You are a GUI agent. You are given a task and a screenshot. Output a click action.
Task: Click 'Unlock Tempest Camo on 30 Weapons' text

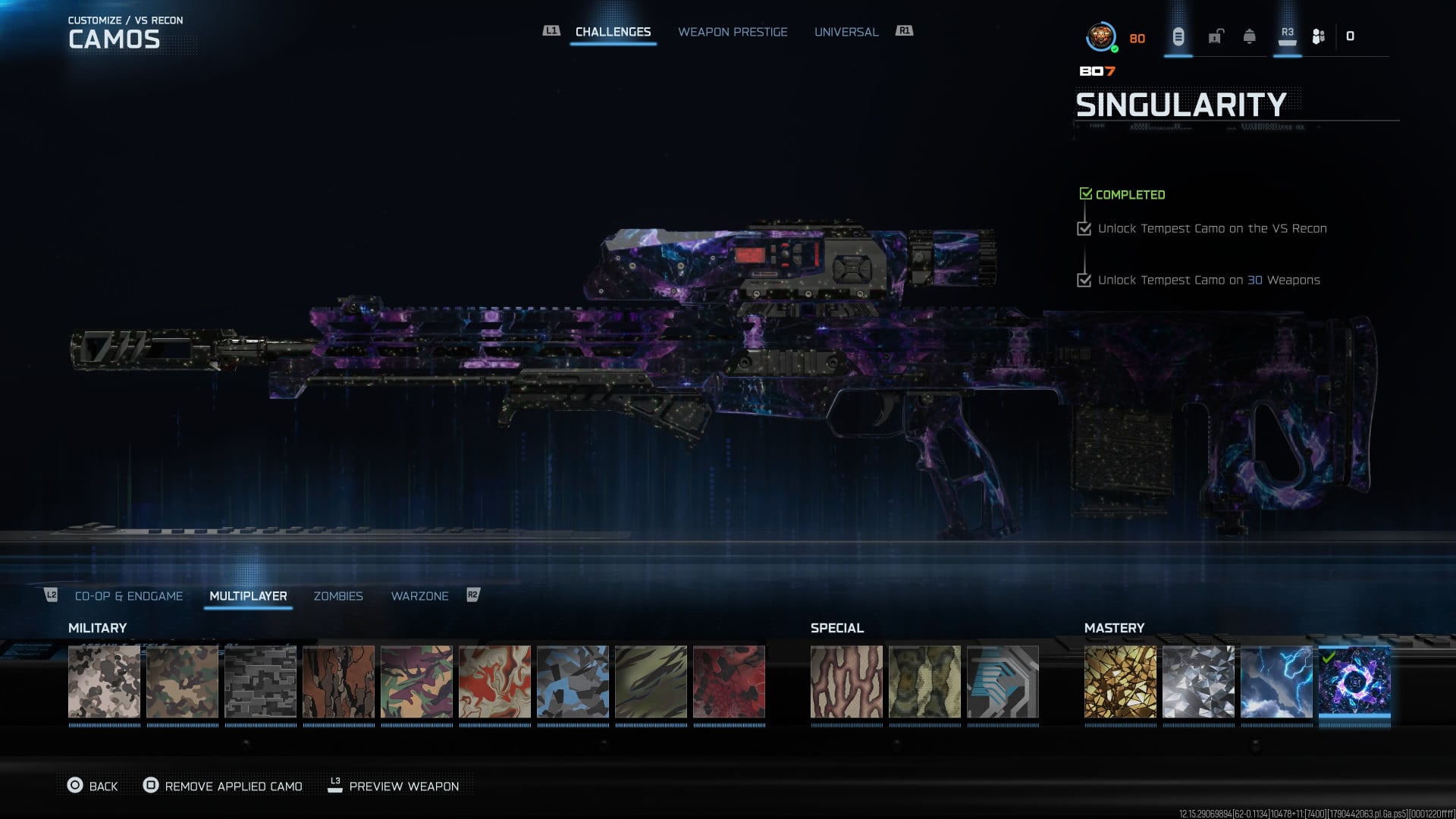pos(1209,280)
